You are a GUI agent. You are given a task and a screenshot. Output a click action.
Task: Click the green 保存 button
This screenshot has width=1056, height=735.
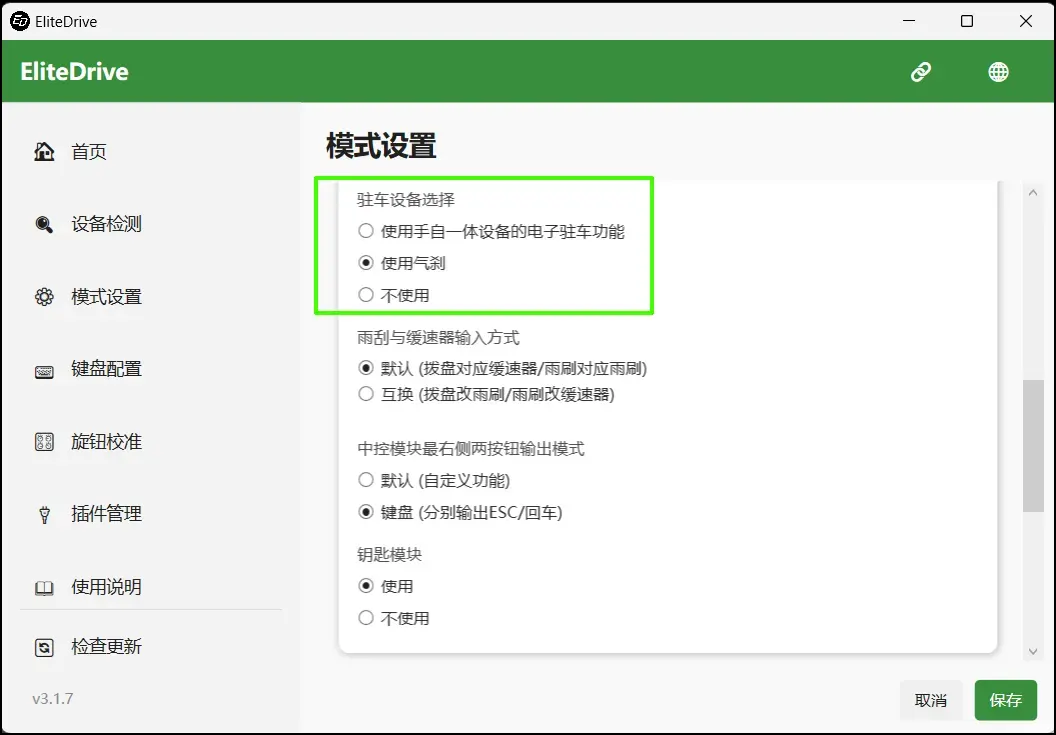click(1005, 701)
